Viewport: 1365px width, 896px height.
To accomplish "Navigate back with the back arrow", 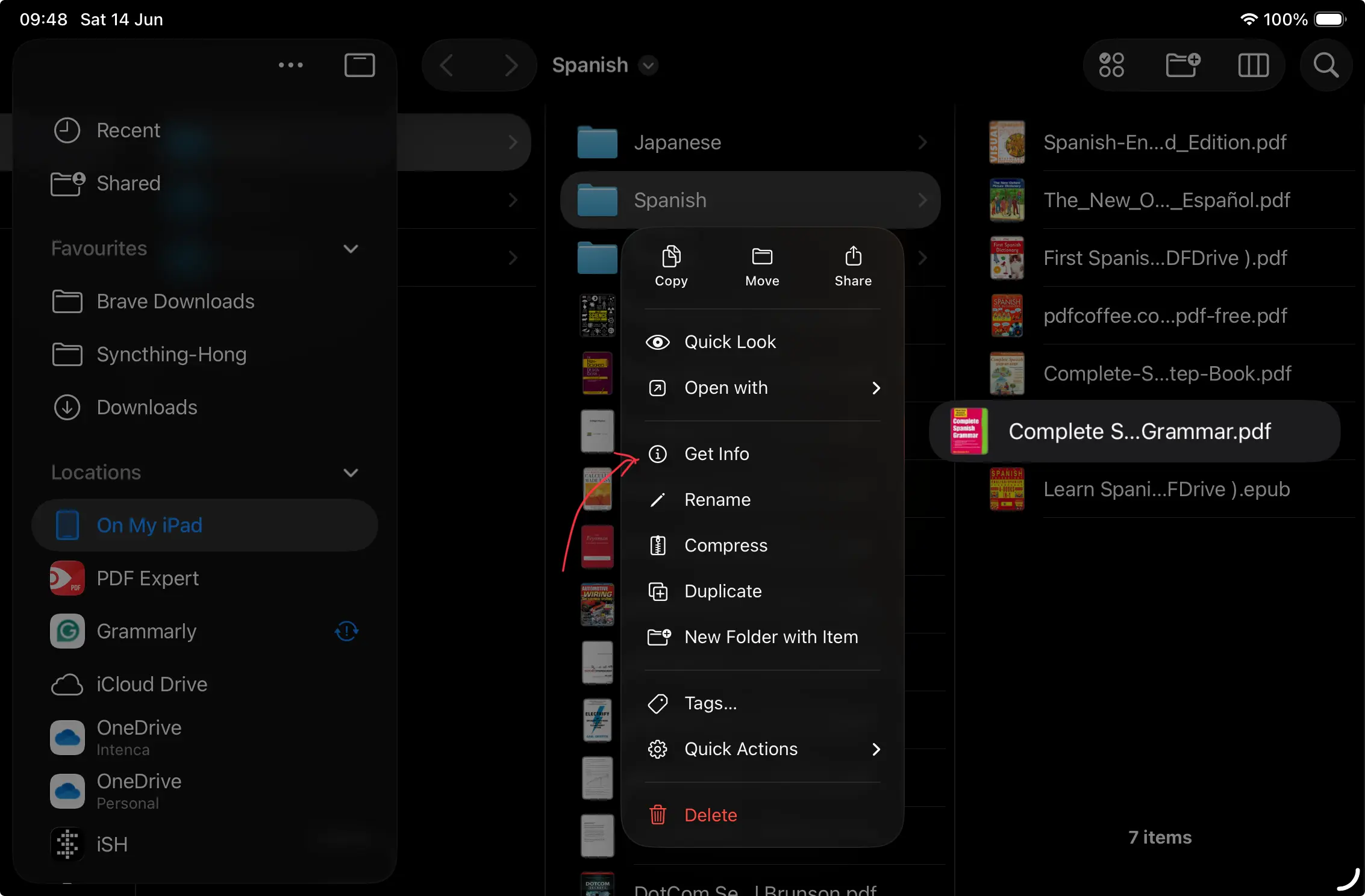I will (x=446, y=66).
